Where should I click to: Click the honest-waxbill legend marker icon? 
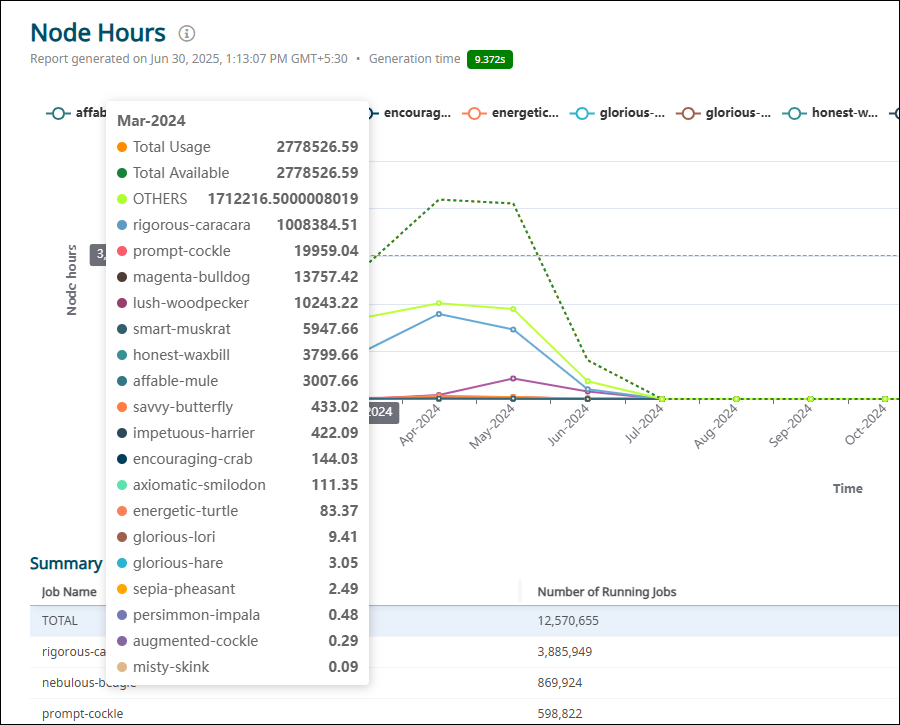click(795, 113)
